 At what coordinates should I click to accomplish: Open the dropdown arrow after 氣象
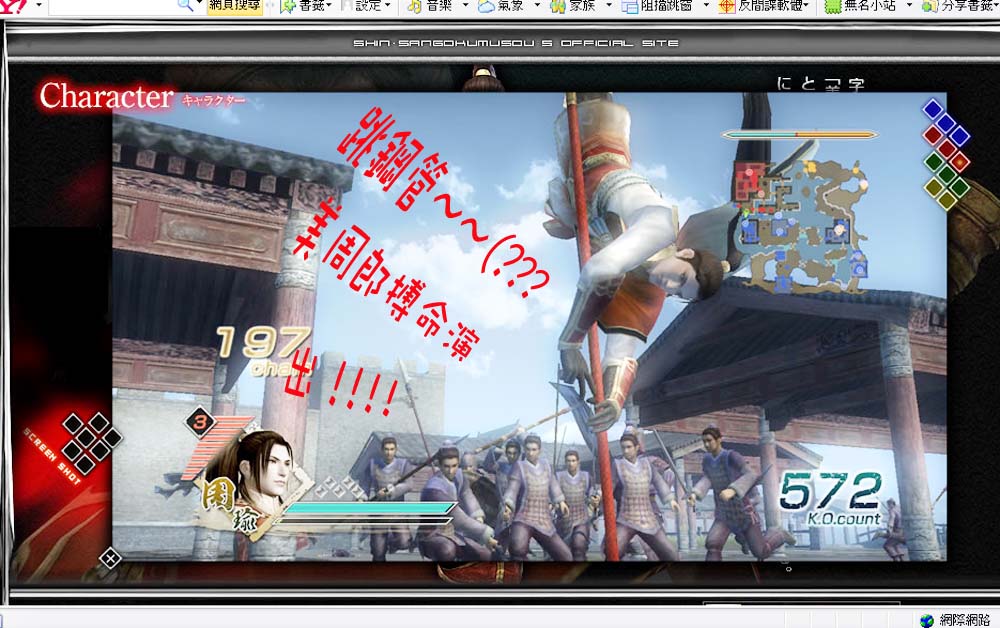tap(536, 5)
